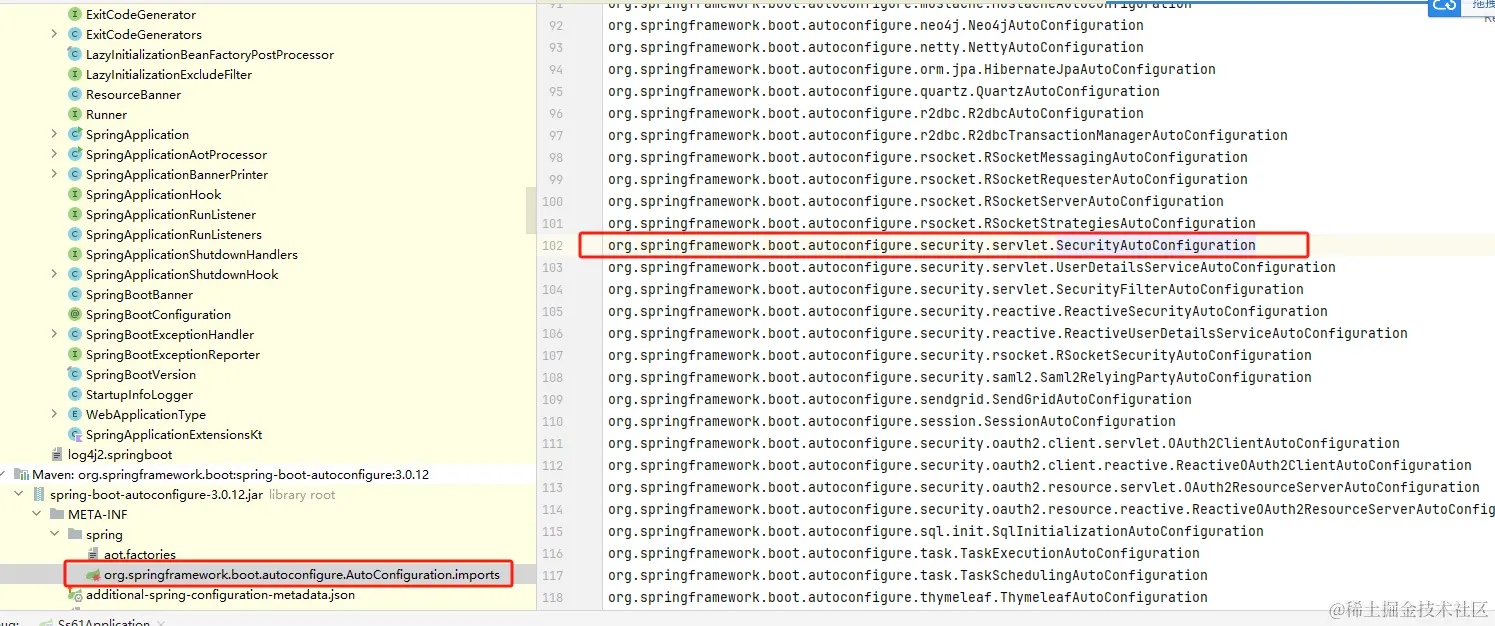Click the interface icon beside LazyInitializationExcludeFilter
This screenshot has height=626, width=1495.
coord(74,75)
